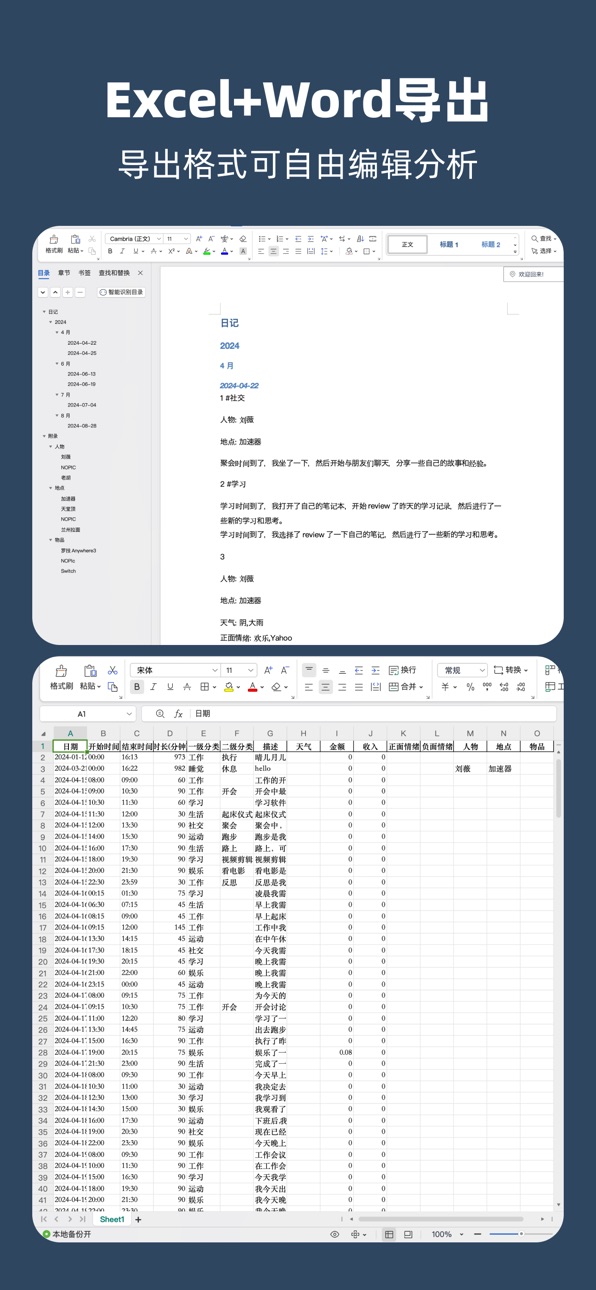Click the zoom magnifier icon beside fx
Image resolution: width=596 pixels, height=1290 pixels.
click(160, 714)
